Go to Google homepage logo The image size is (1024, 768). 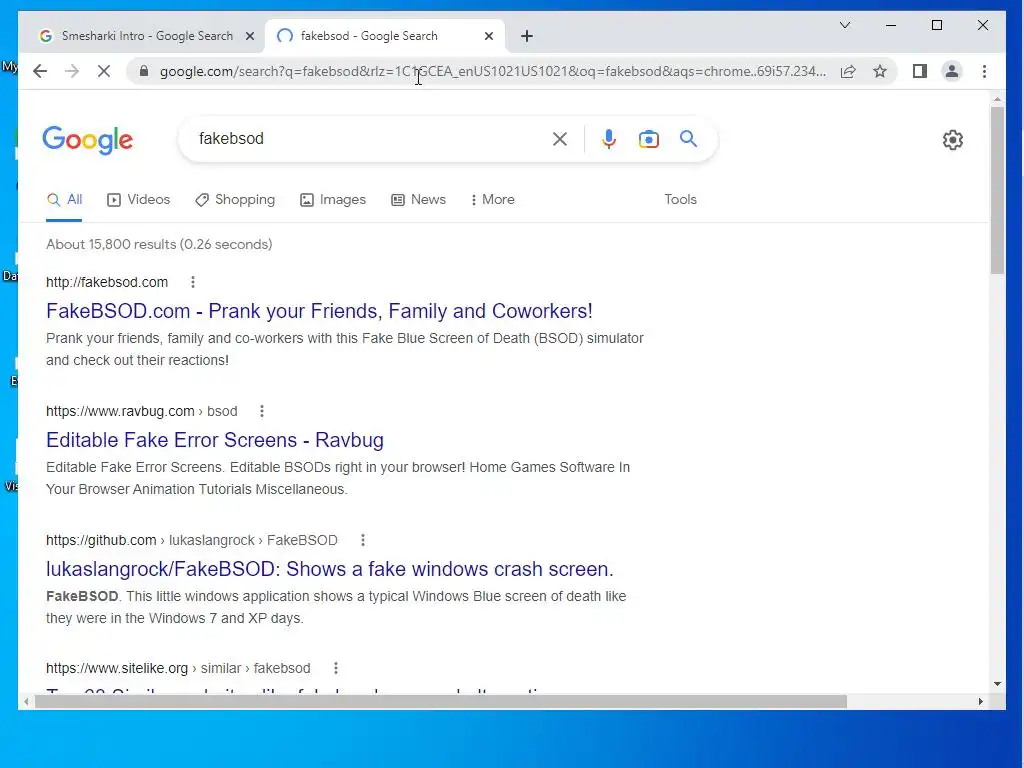(x=88, y=140)
